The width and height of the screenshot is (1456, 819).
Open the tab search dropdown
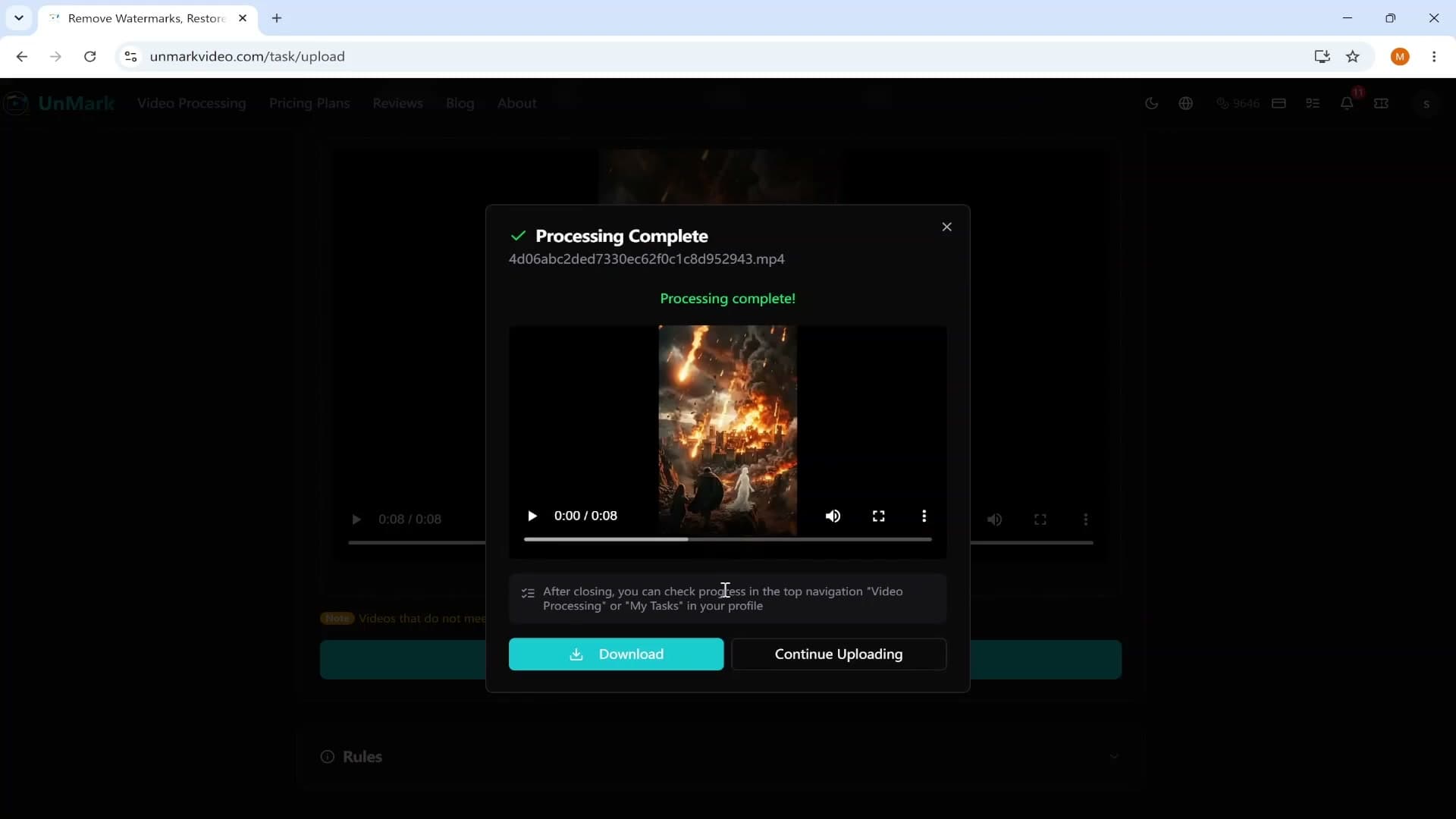pyautogui.click(x=19, y=18)
